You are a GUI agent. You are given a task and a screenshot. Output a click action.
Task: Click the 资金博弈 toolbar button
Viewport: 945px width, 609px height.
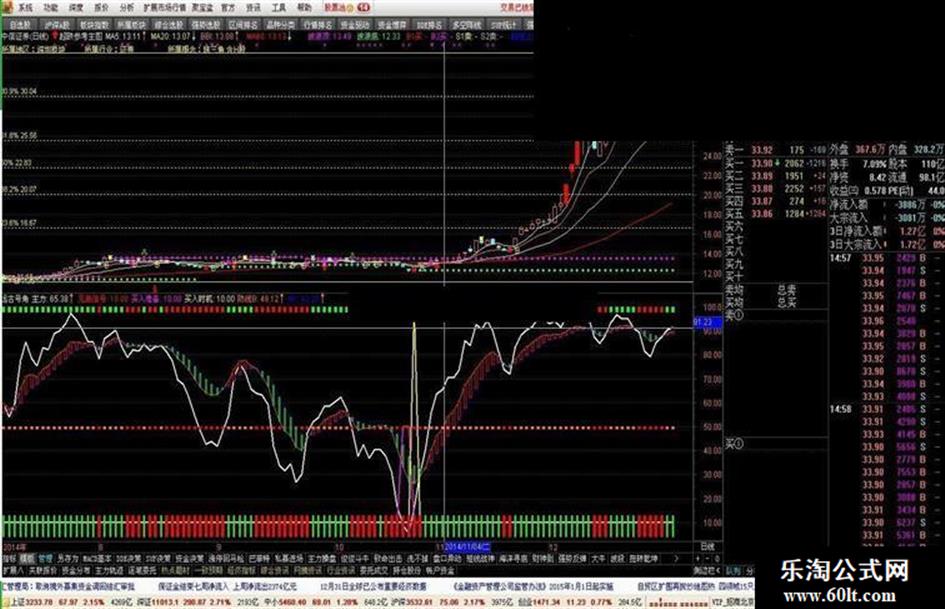point(392,25)
